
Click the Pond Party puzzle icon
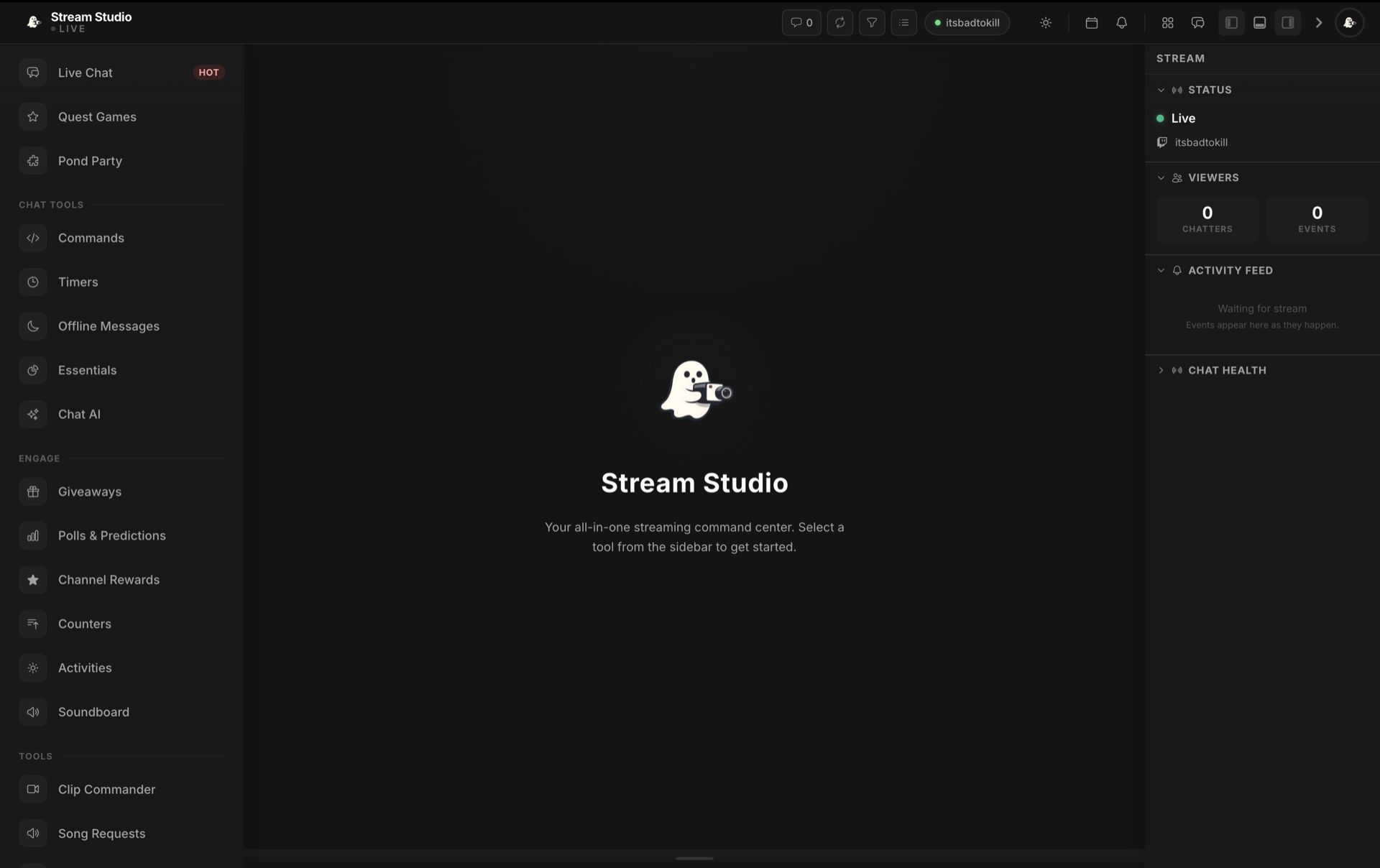click(33, 161)
